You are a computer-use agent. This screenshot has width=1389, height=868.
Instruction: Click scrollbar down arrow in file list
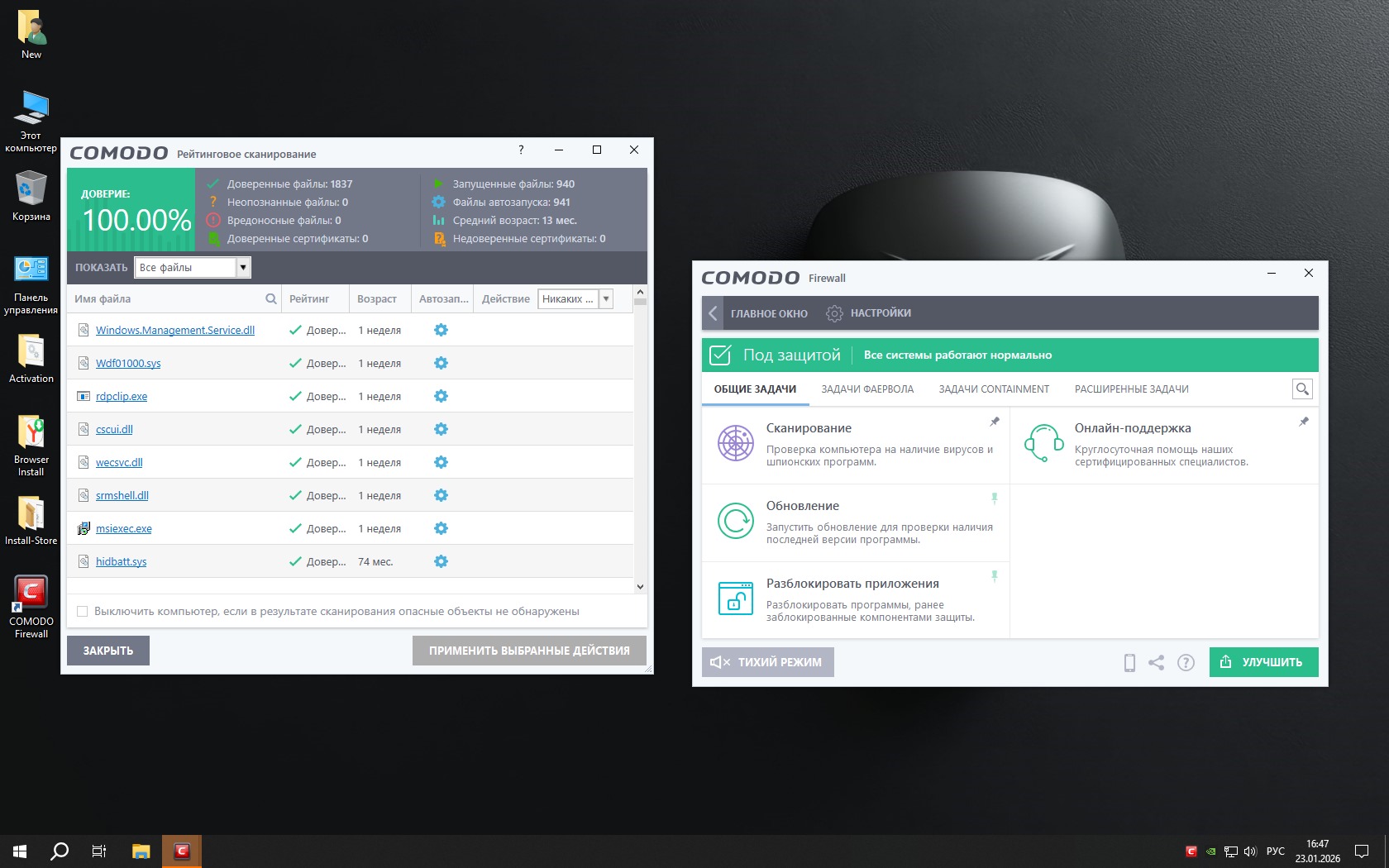[640, 586]
